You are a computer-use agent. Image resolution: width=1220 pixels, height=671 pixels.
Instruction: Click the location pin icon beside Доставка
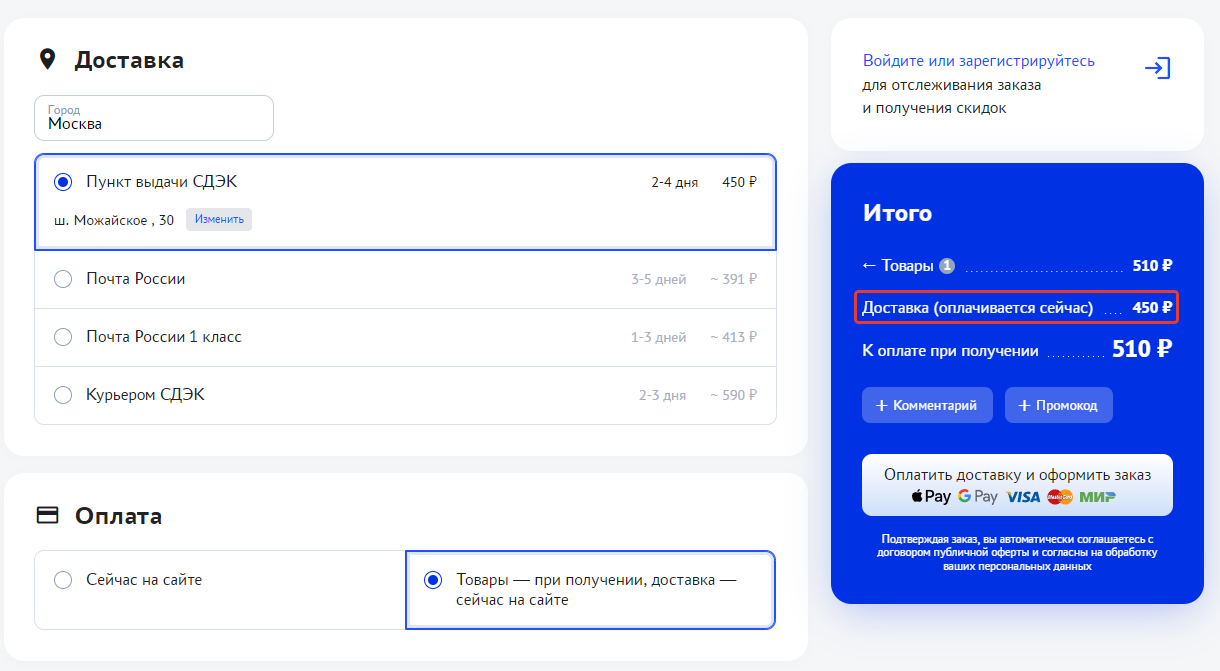pyautogui.click(x=47, y=60)
